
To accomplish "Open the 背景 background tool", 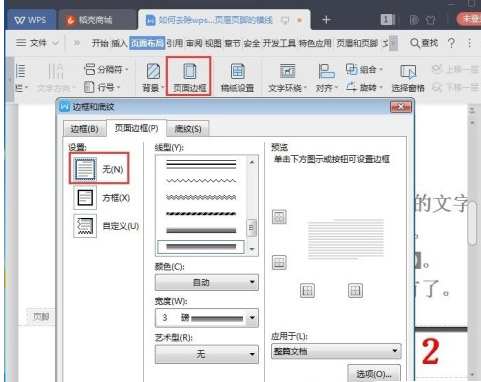I will point(153,77).
